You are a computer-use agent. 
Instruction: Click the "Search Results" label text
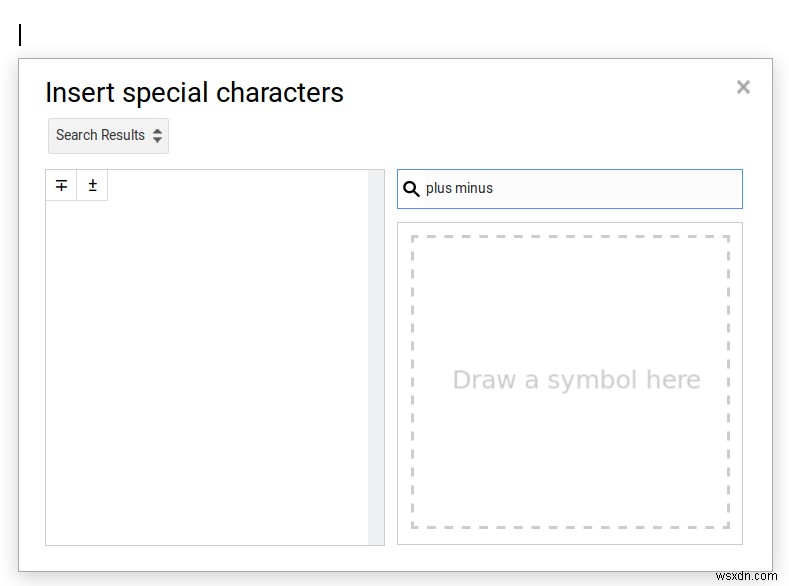click(100, 136)
